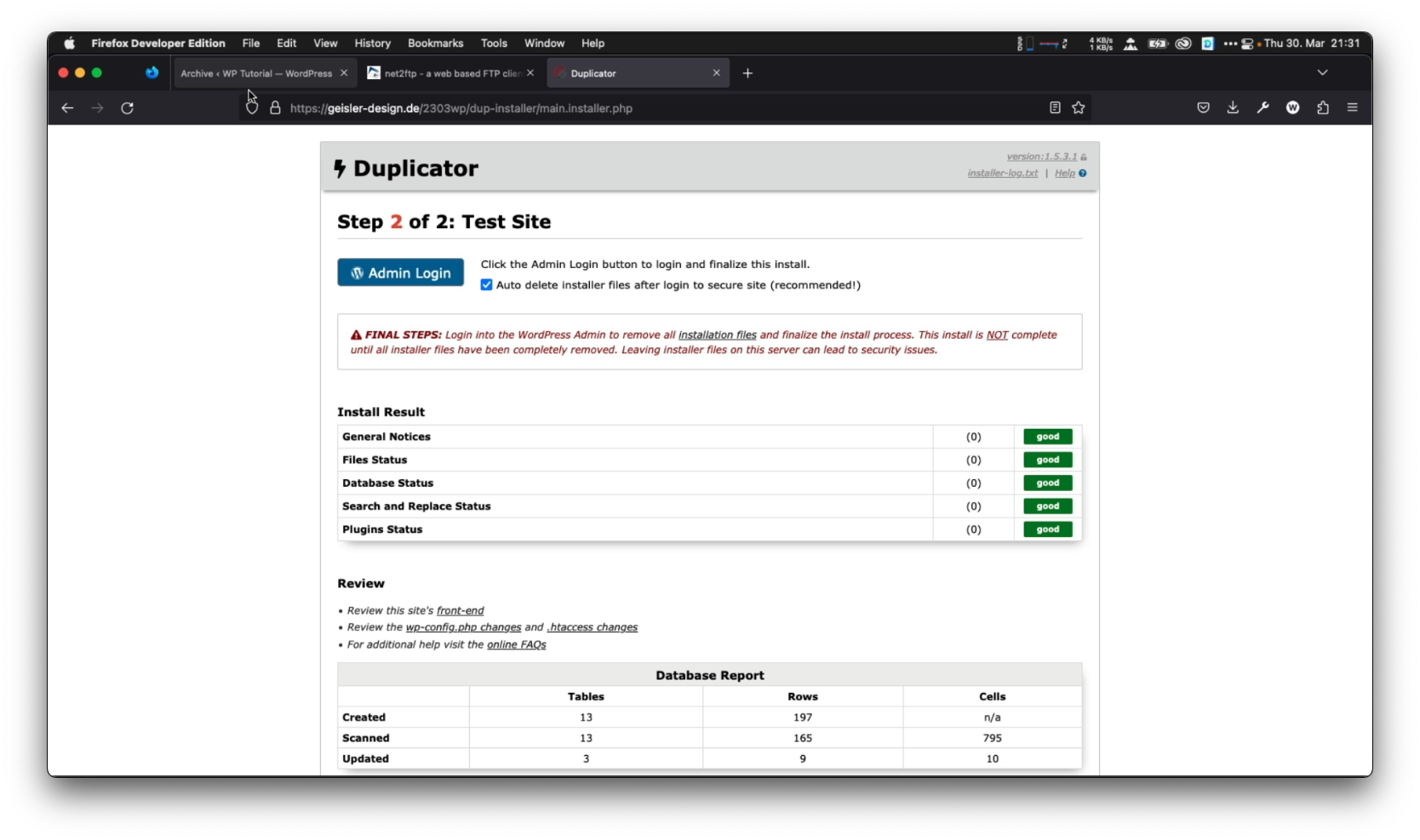Click the General Notices row
Image resolution: width=1420 pixels, height=840 pixels.
(x=709, y=437)
